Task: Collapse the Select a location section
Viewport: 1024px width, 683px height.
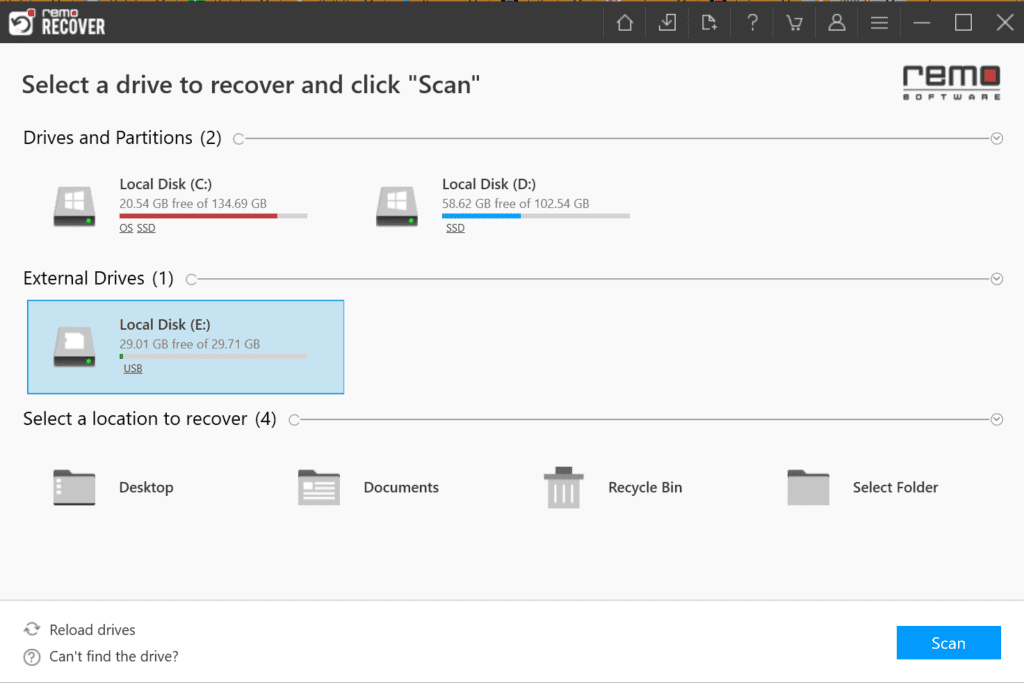Action: pyautogui.click(x=996, y=419)
